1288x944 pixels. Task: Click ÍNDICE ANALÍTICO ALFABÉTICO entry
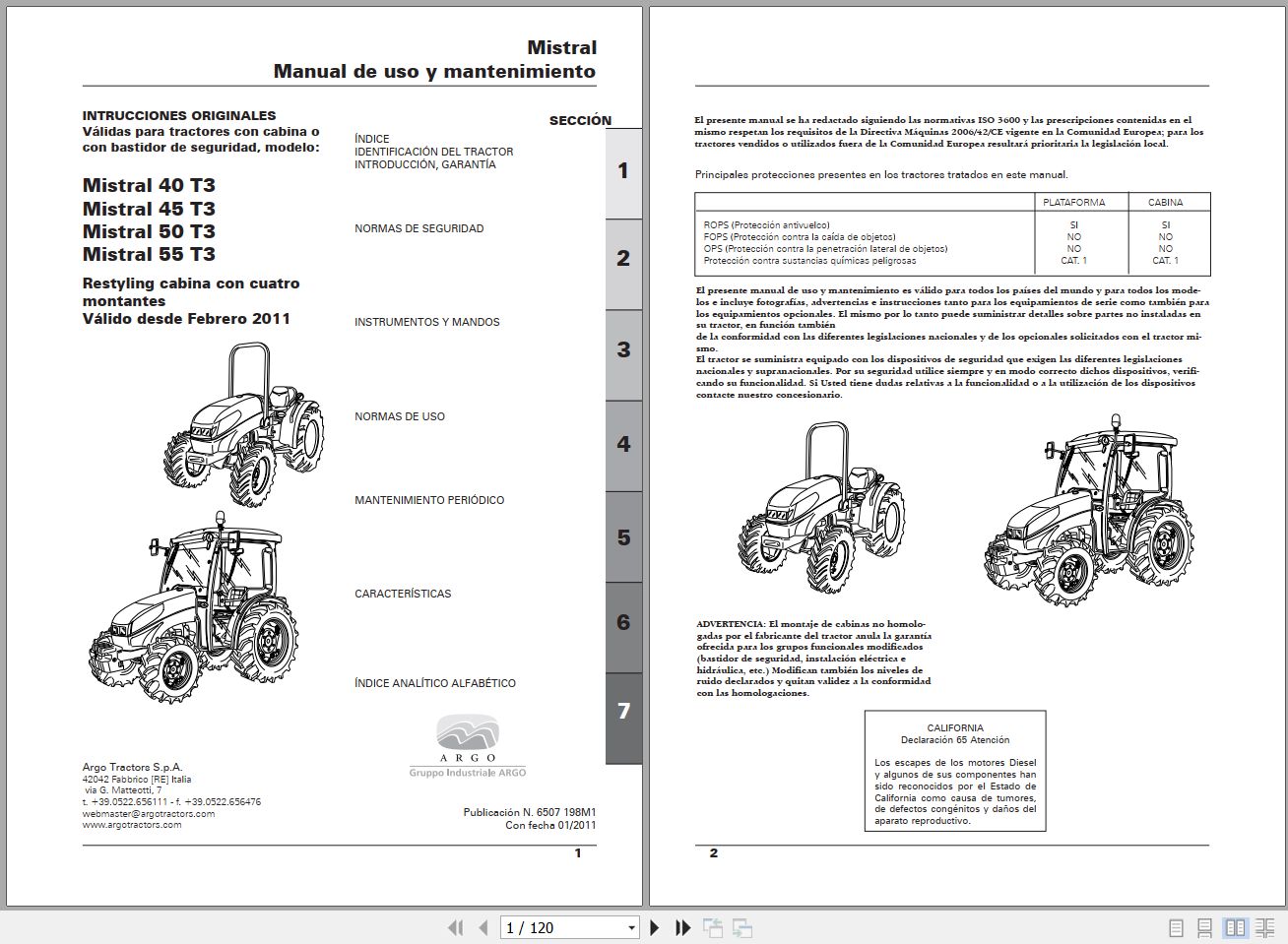pyautogui.click(x=435, y=683)
